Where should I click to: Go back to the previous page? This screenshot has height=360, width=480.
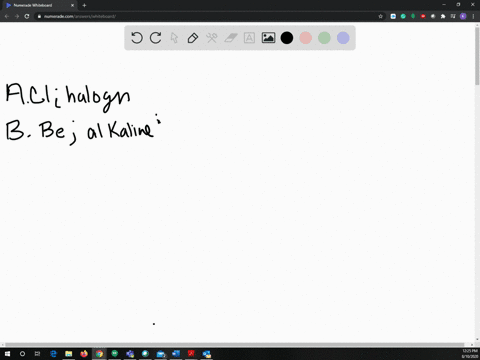(x=7, y=16)
